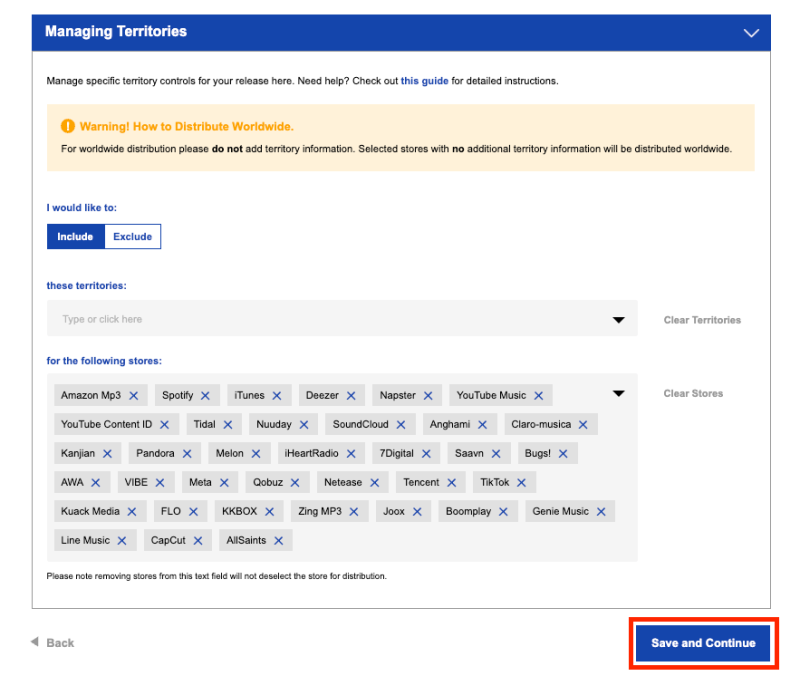800x676 pixels.
Task: Remove the Genie Music store tag
Action: [x=601, y=511]
